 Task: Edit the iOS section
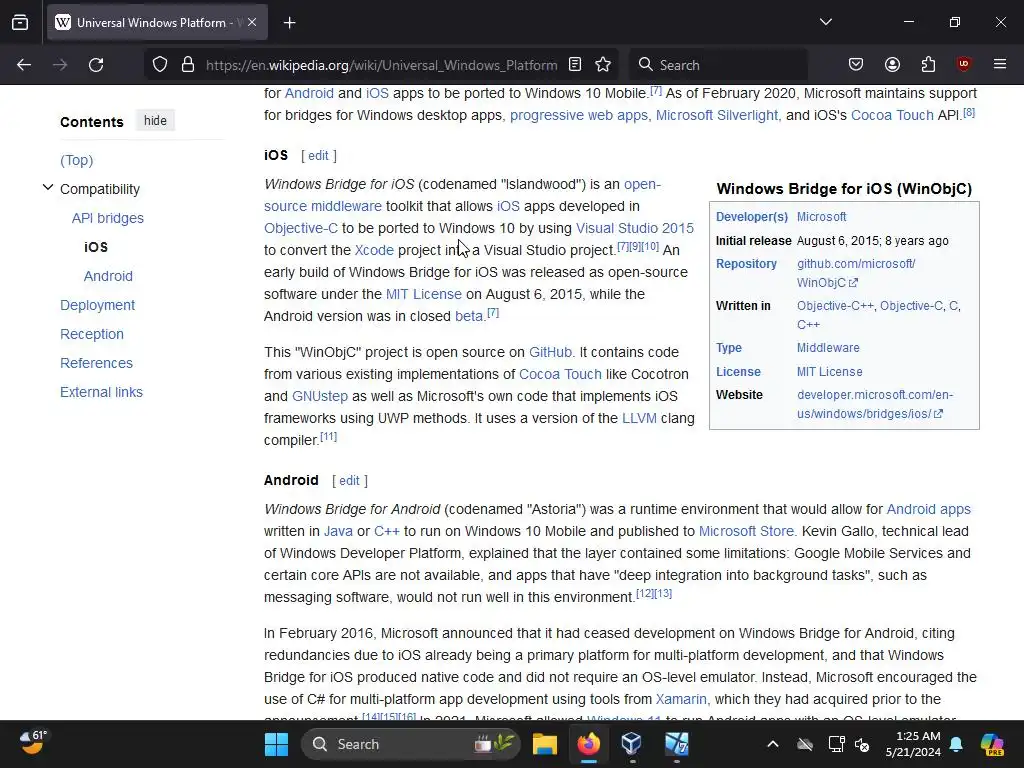tap(318, 155)
